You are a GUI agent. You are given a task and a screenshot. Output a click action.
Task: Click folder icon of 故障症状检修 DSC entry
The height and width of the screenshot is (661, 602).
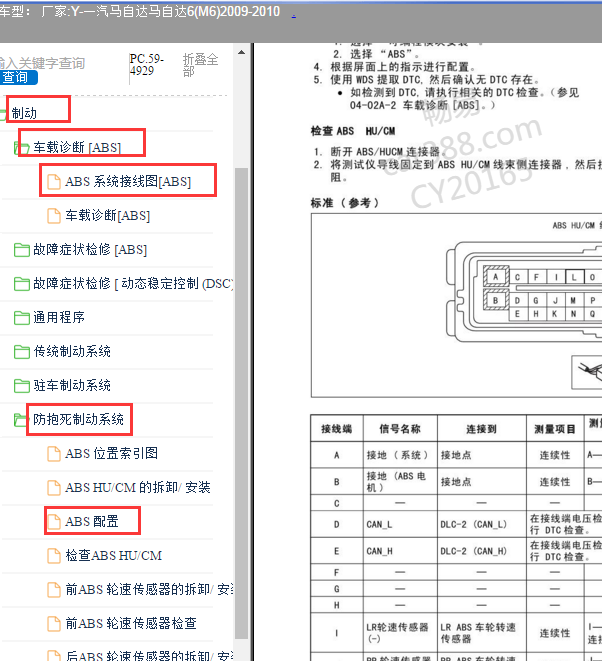click(x=22, y=284)
